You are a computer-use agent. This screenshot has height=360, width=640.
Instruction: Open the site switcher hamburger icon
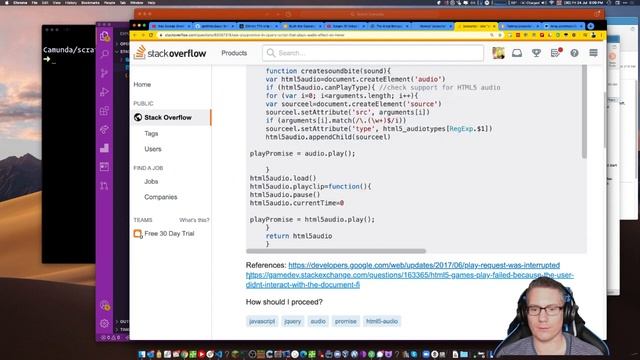click(593, 53)
